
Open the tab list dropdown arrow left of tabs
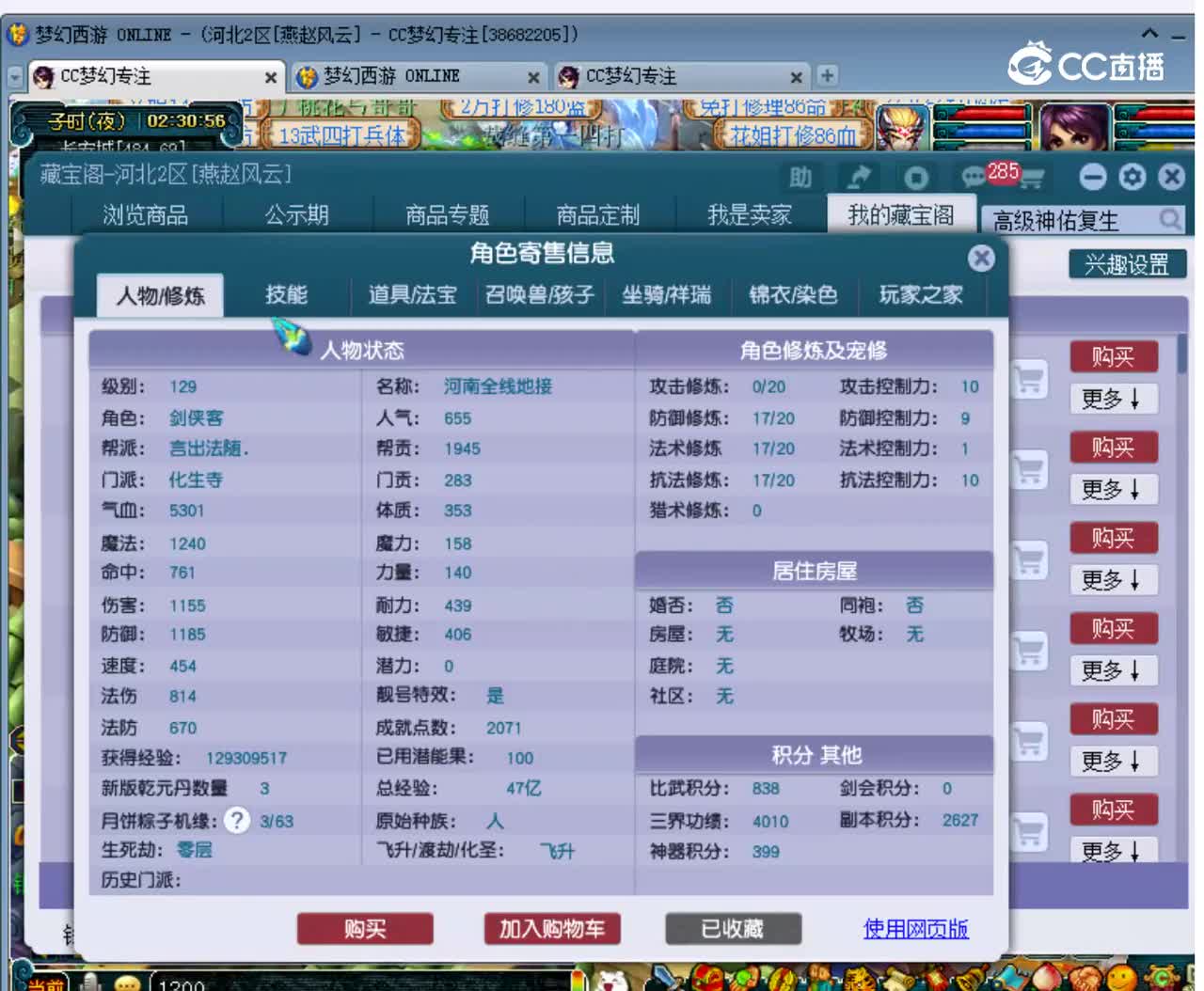pyautogui.click(x=14, y=76)
